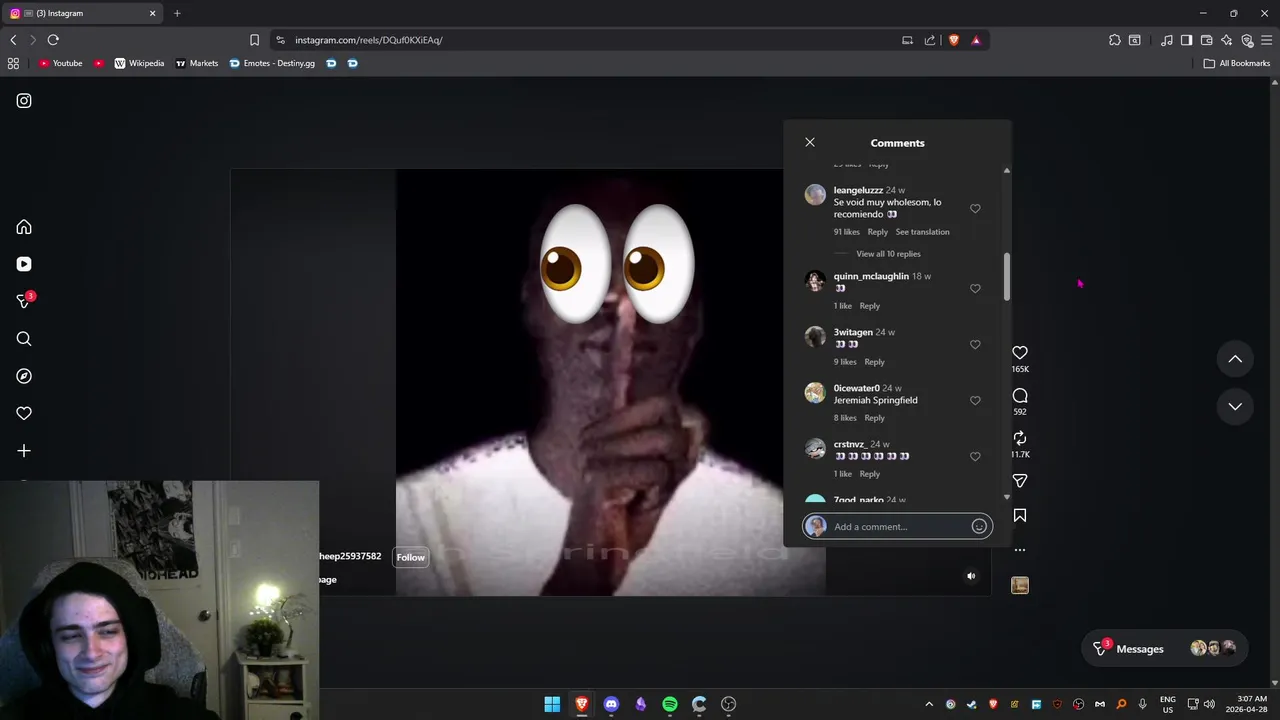Open Brave Shields lion icon

(x=954, y=40)
